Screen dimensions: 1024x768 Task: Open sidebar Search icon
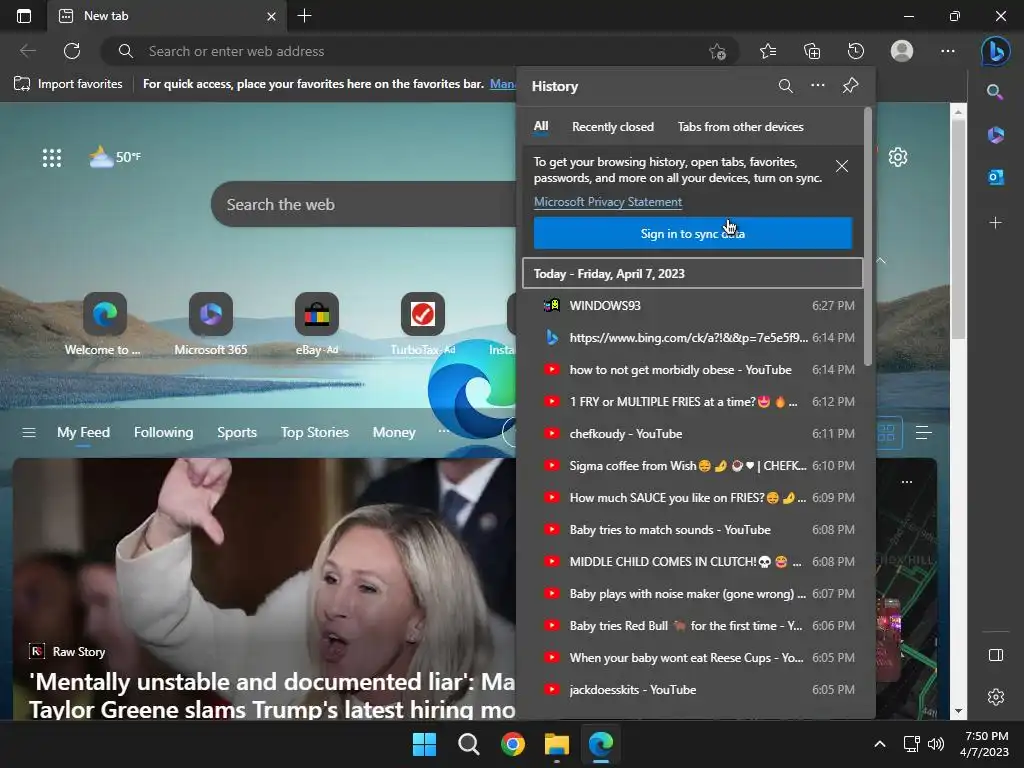click(995, 91)
